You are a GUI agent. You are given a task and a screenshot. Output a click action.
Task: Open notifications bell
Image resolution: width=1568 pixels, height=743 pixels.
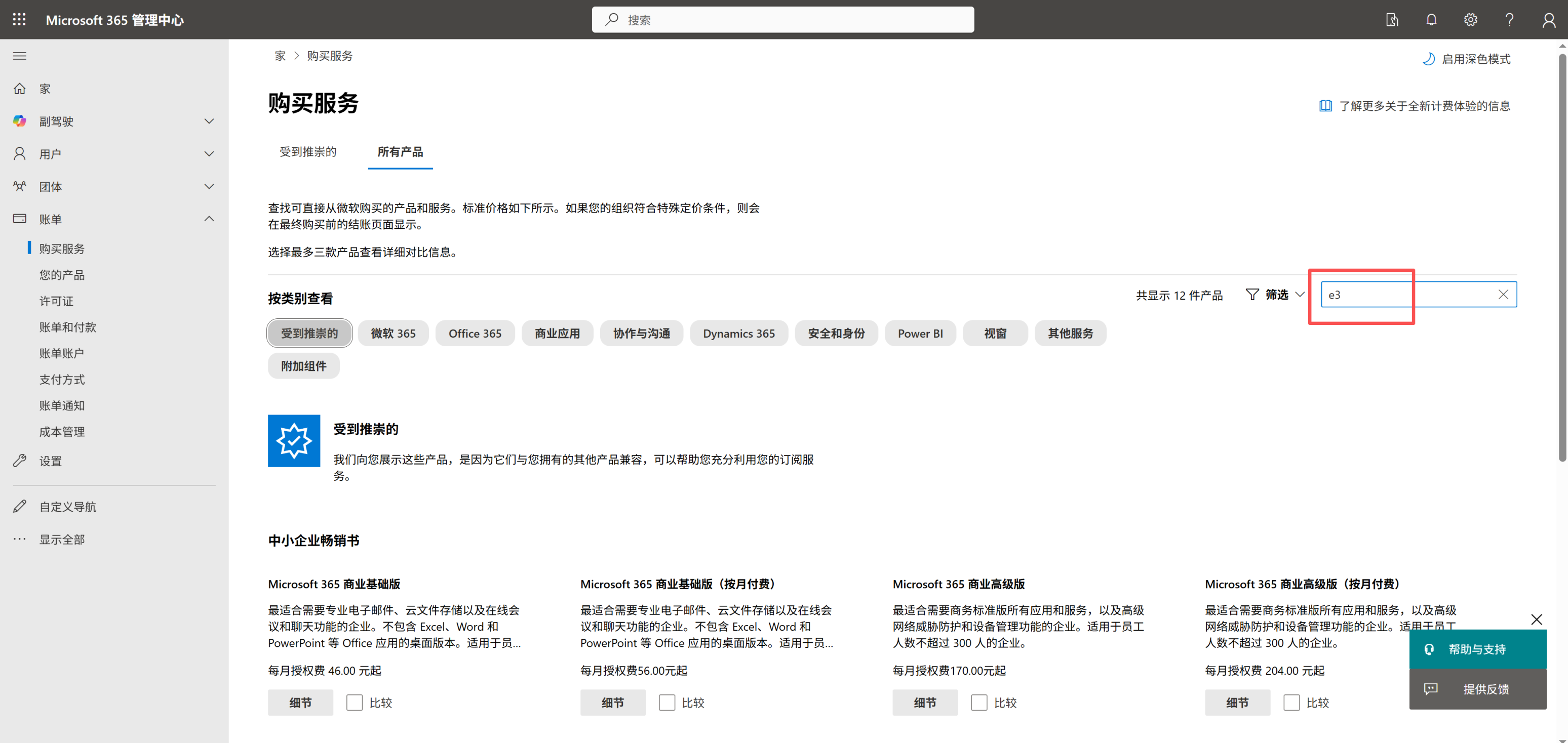[x=1431, y=19]
